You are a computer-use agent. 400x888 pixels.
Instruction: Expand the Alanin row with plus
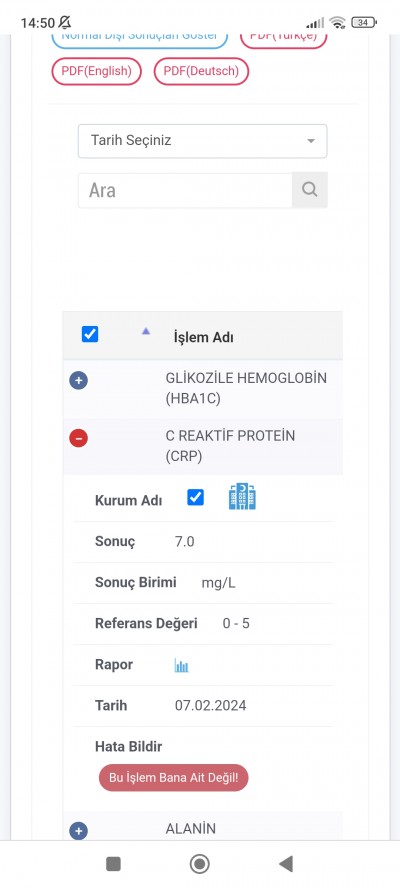click(x=78, y=831)
